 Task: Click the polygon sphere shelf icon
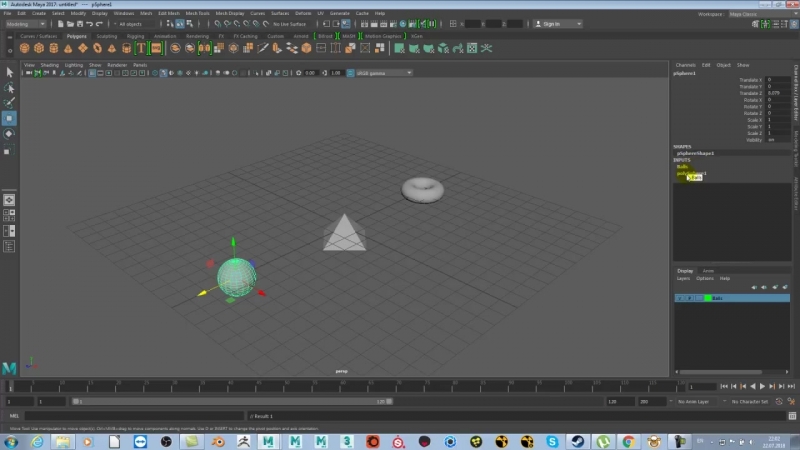[25, 48]
